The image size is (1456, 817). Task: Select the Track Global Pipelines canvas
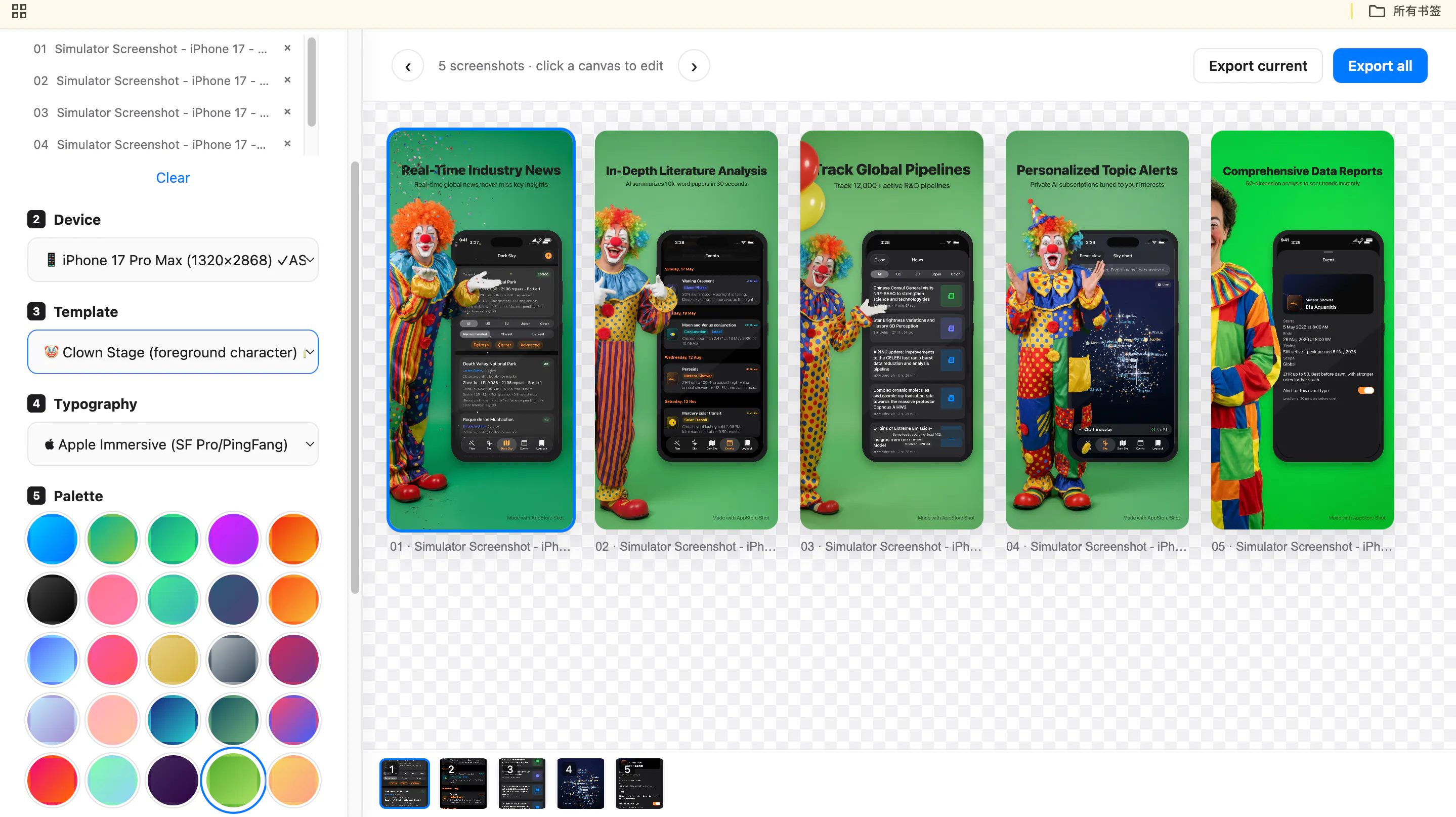tap(891, 330)
